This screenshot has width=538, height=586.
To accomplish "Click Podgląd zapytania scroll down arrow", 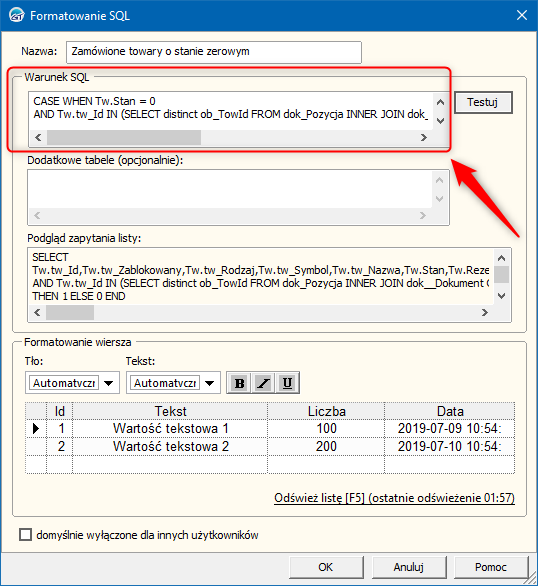I will (x=502, y=296).
